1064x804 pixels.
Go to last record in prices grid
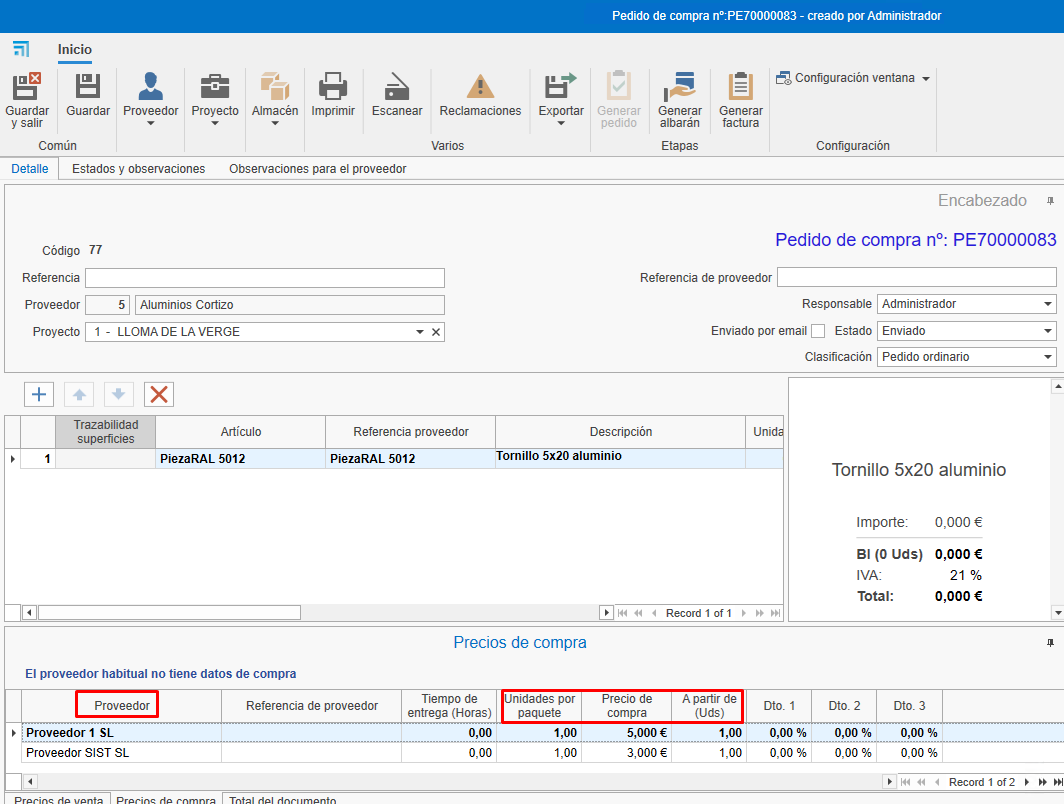click(1057, 782)
